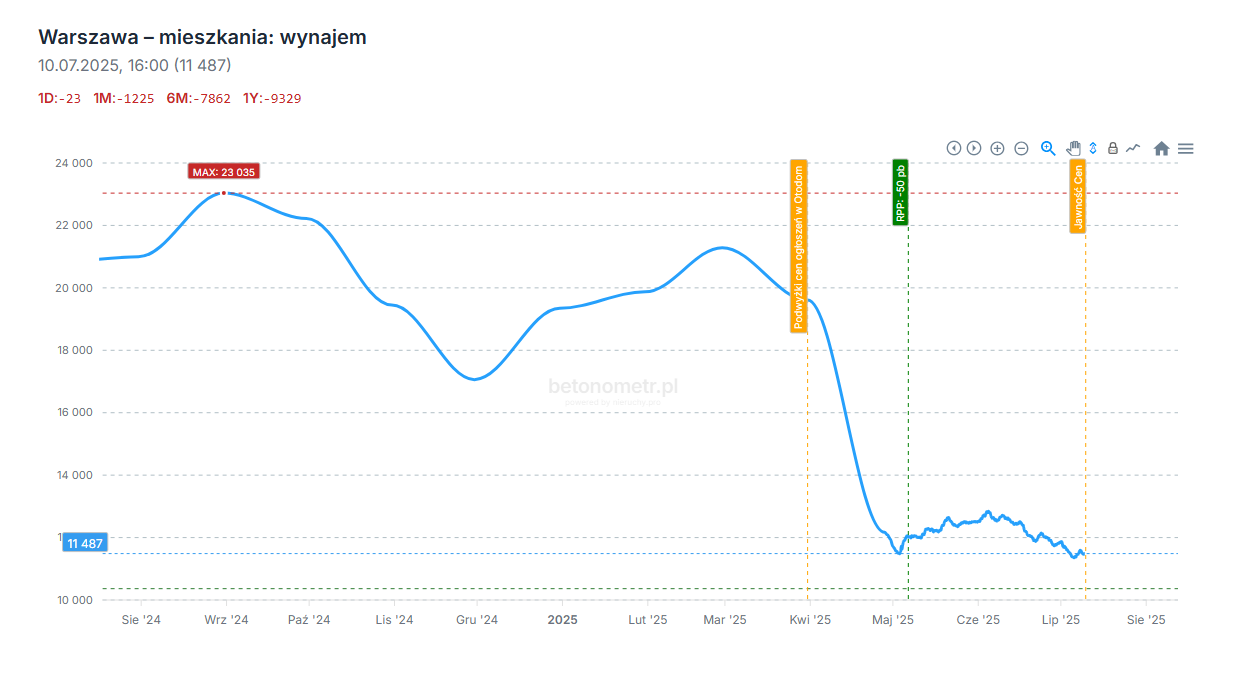Click the 1D: -23 change indicator
Screen dimensions: 1251x675
click(x=59, y=98)
